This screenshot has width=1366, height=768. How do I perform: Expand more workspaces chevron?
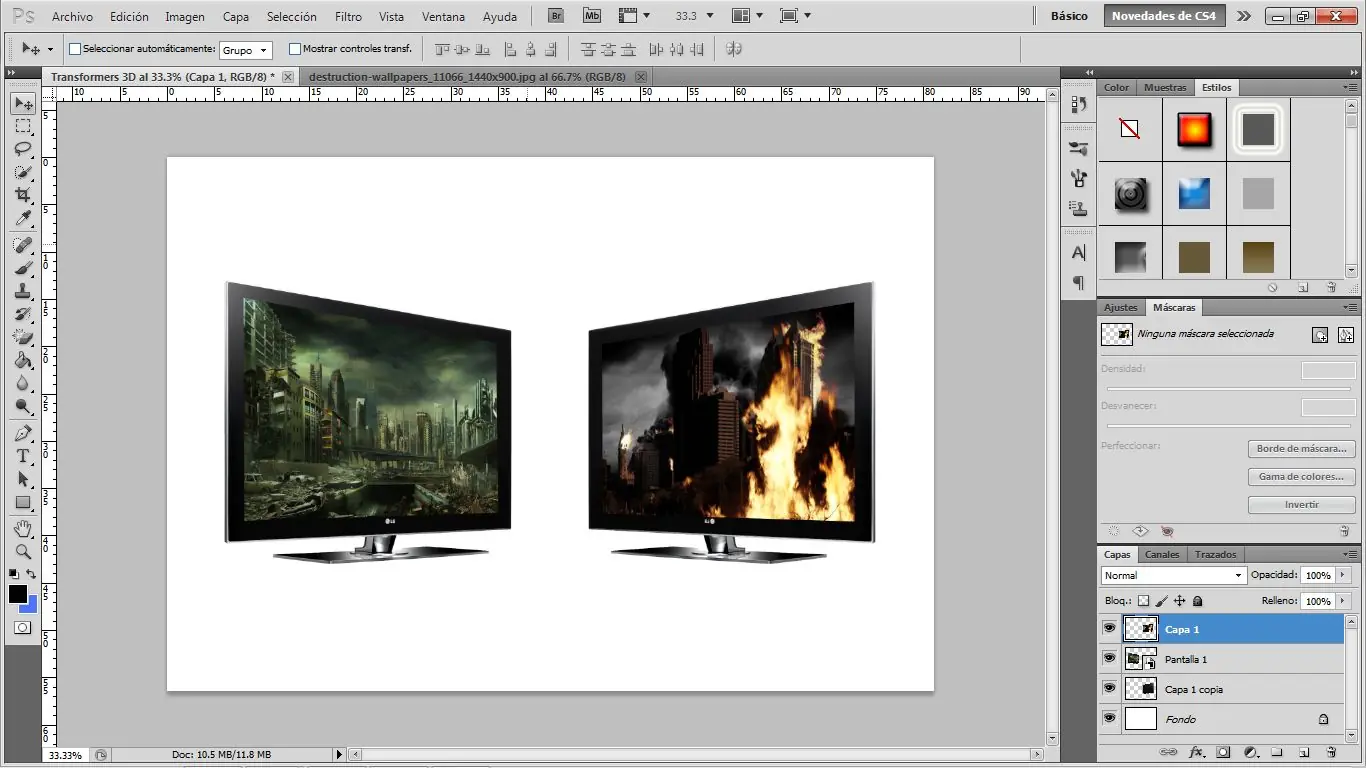click(1243, 16)
